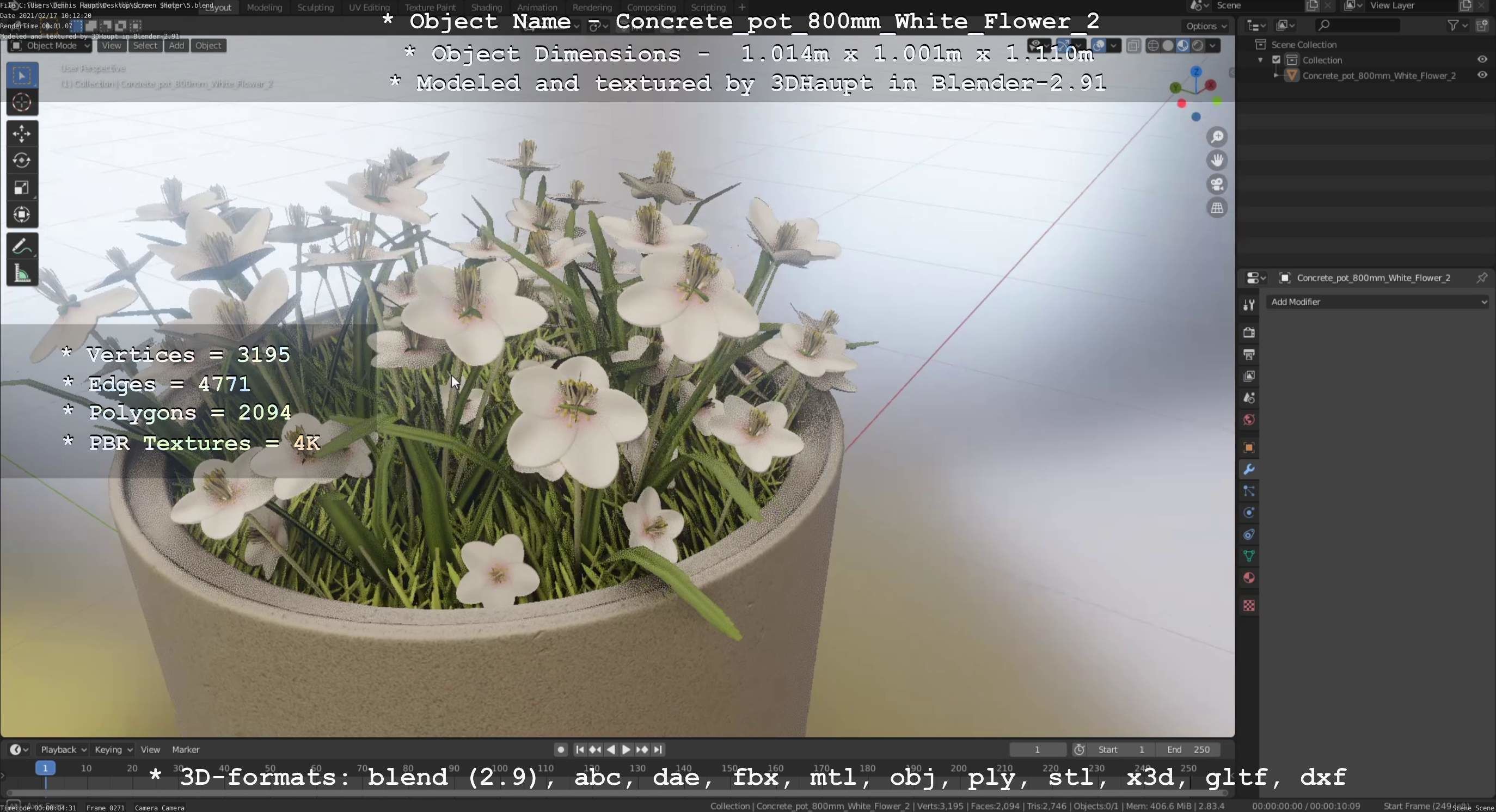Viewport: 1496px width, 812px height.
Task: Choose the Rotate tool
Action: [x=22, y=161]
